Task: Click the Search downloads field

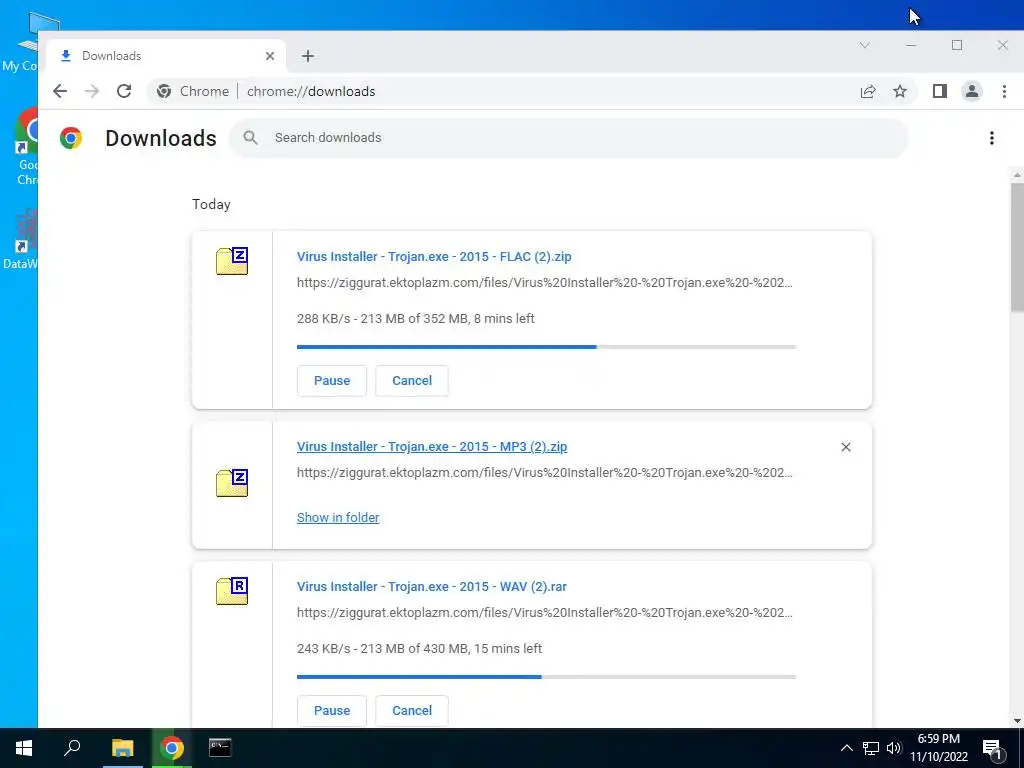Action: click(568, 138)
